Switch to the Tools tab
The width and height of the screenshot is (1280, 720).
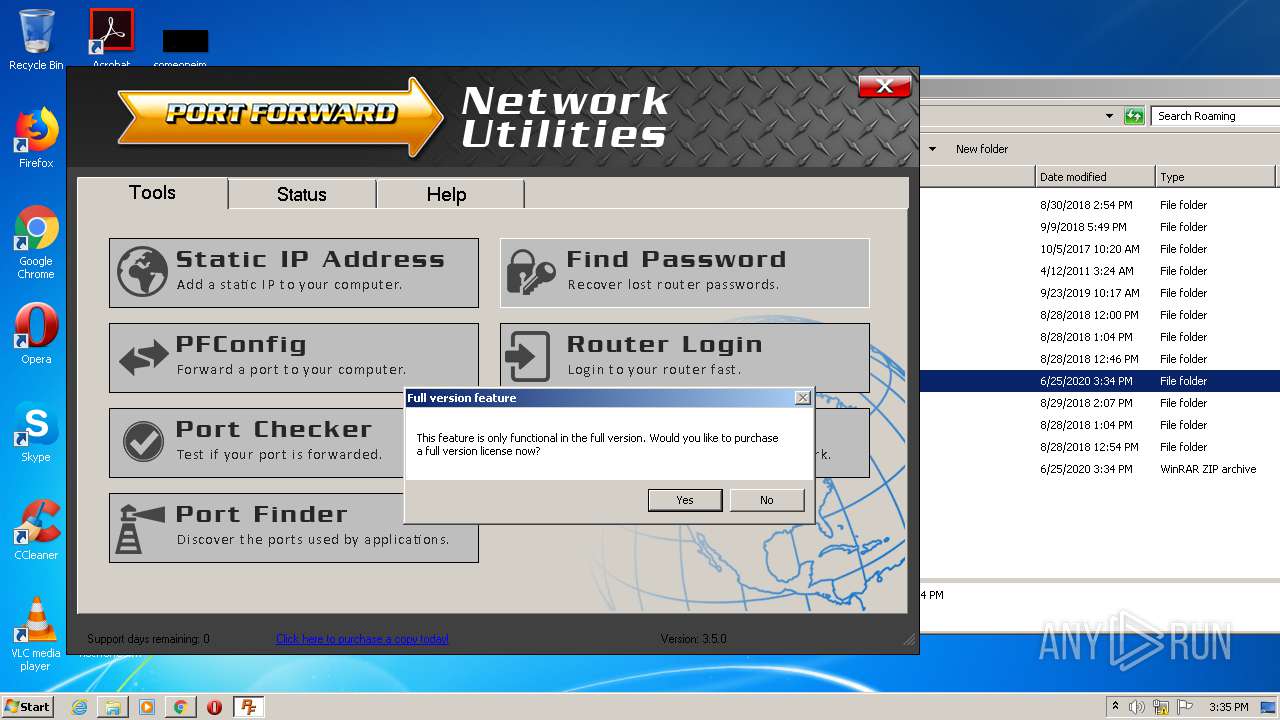coord(152,193)
